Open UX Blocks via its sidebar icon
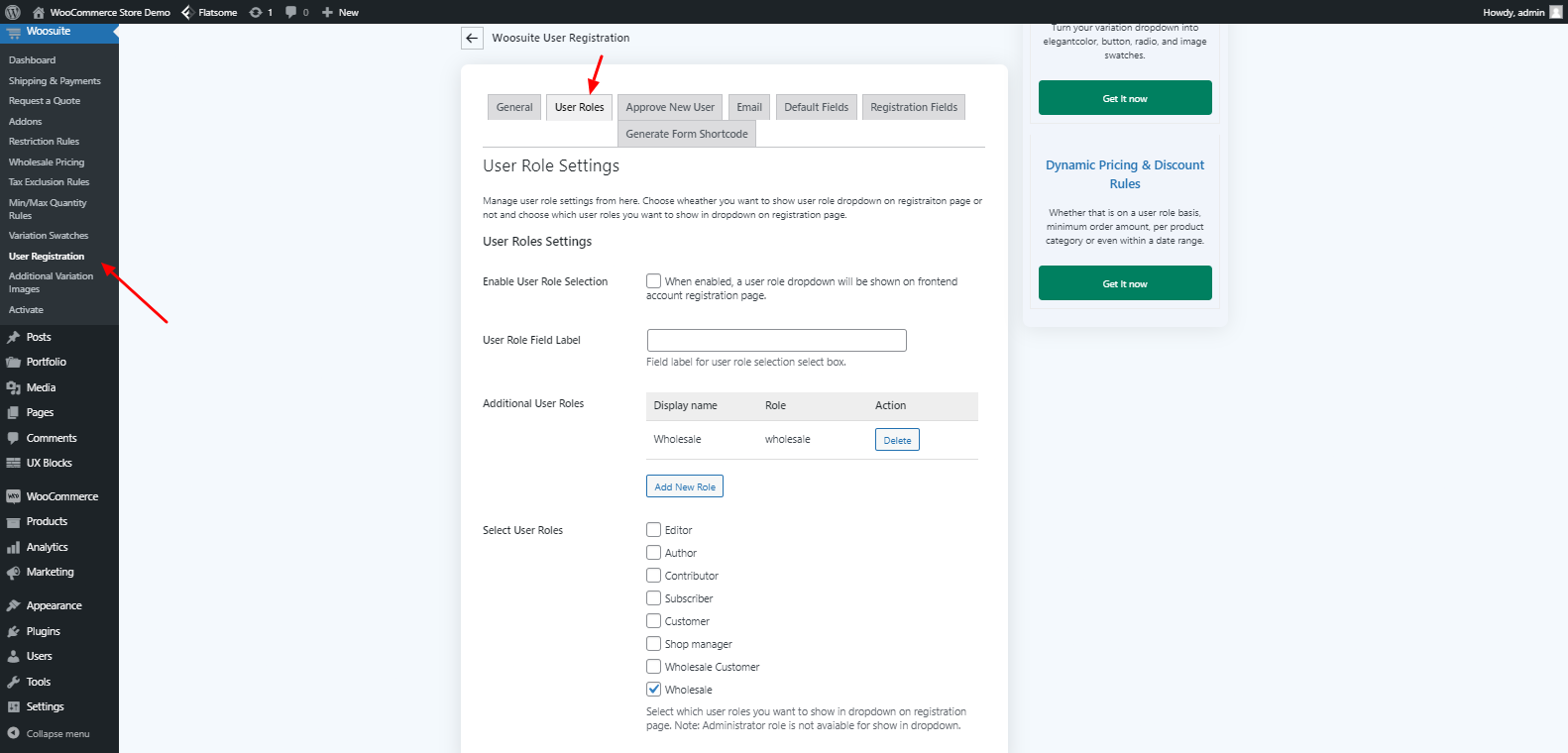 pyautogui.click(x=13, y=463)
